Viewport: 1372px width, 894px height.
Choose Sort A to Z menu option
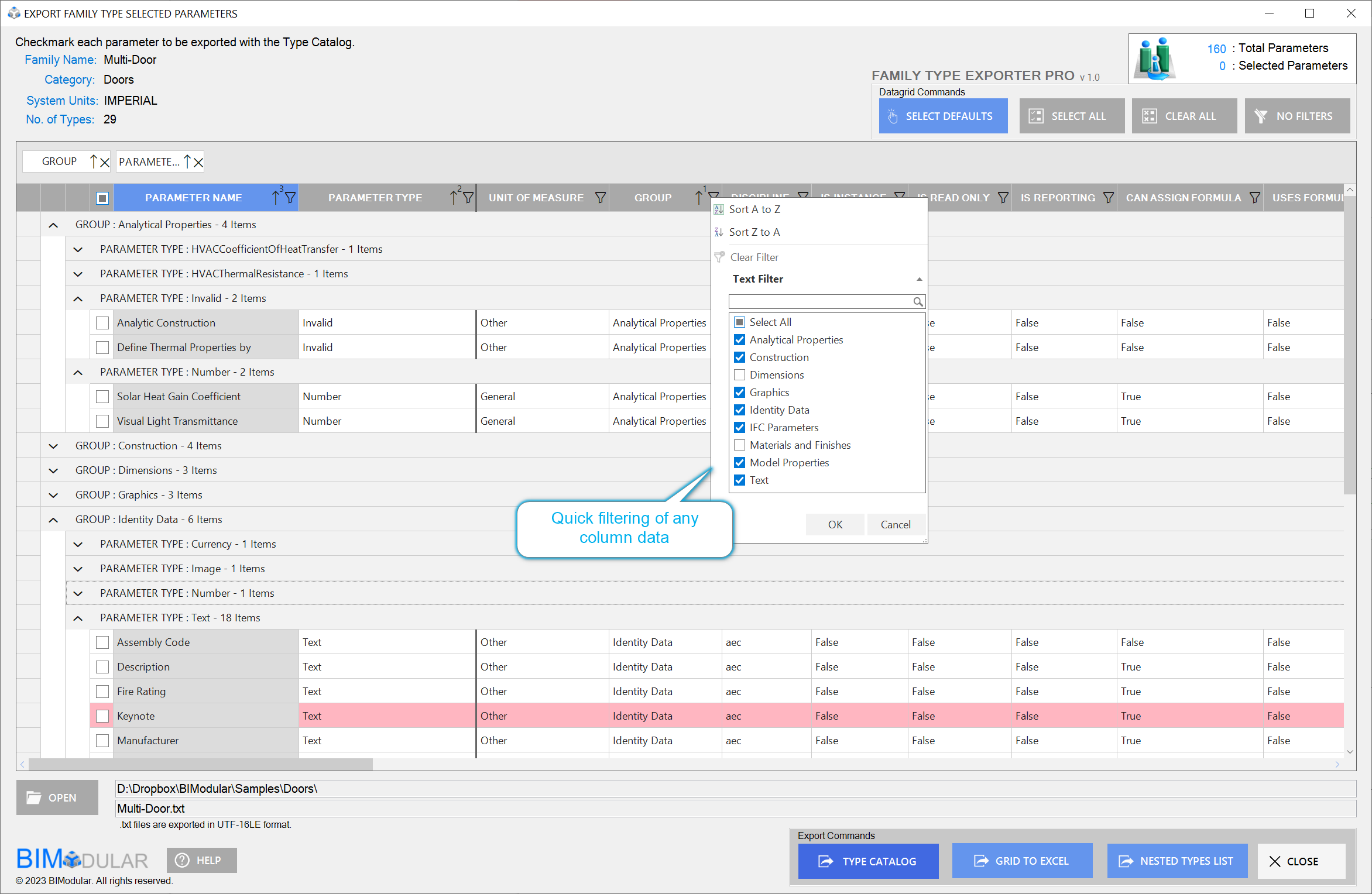[x=754, y=209]
